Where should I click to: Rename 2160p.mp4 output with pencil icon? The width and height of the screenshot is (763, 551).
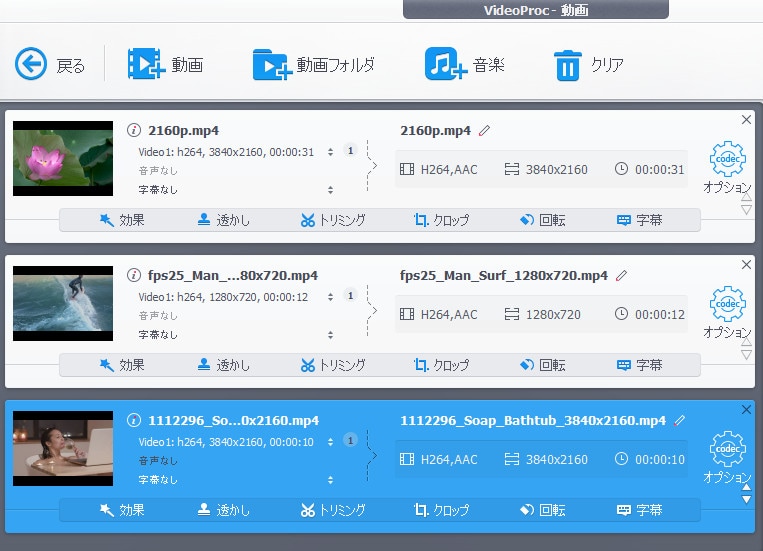(485, 131)
